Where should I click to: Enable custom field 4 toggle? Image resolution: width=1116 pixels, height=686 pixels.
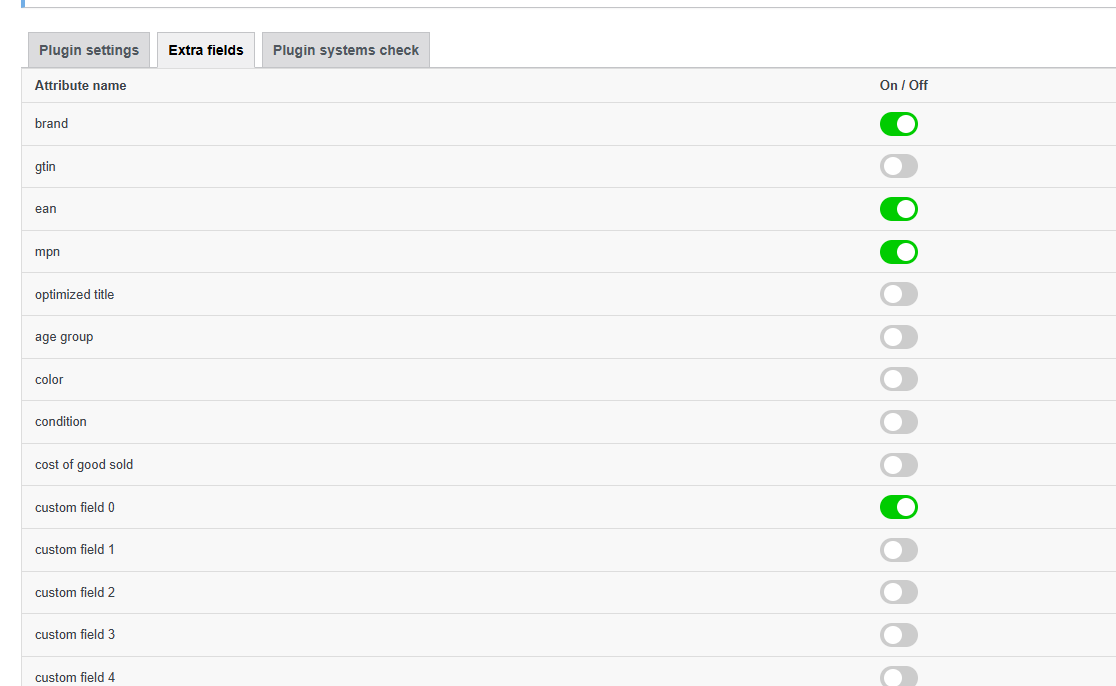898,677
